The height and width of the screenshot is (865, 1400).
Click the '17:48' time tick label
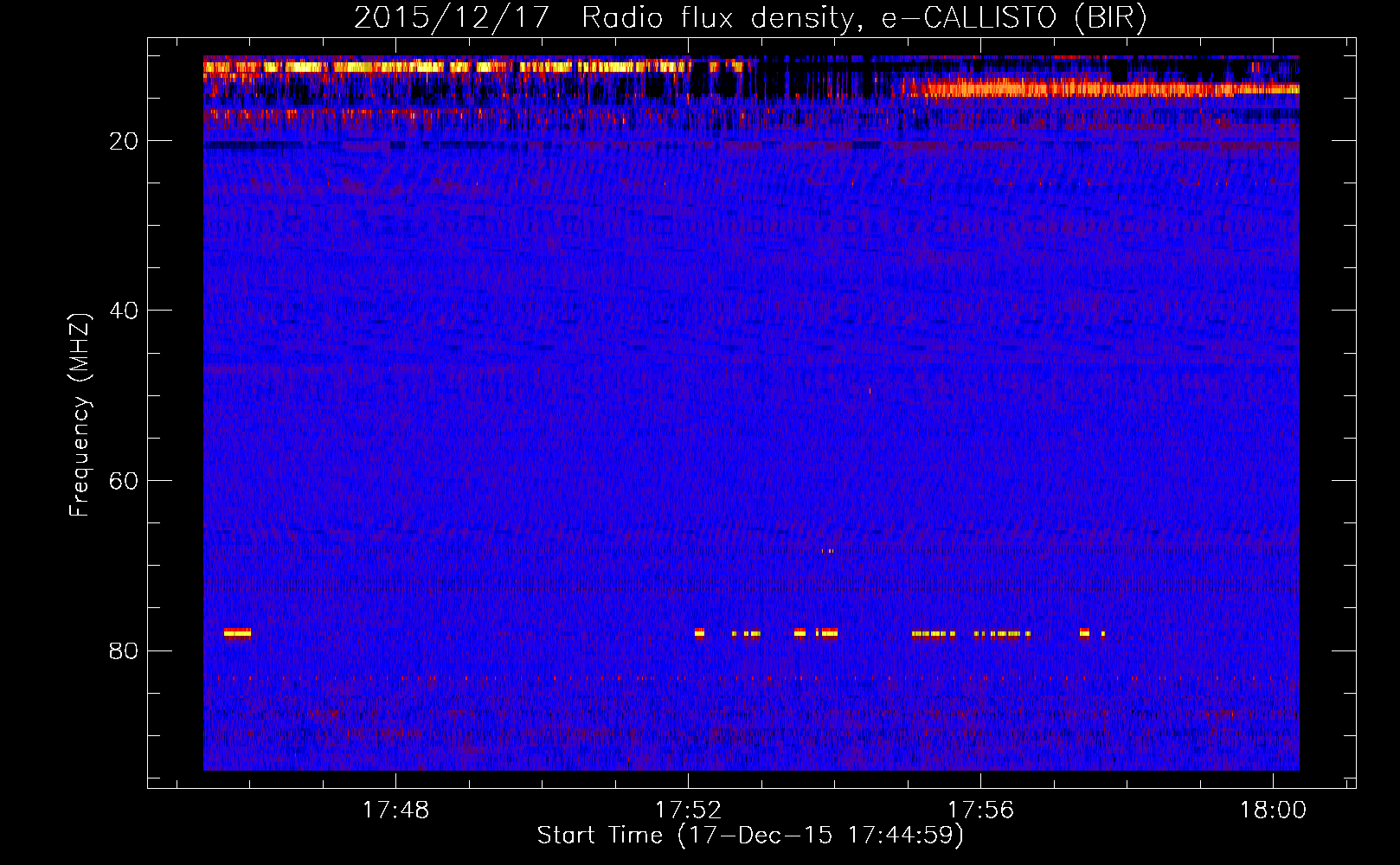click(395, 811)
